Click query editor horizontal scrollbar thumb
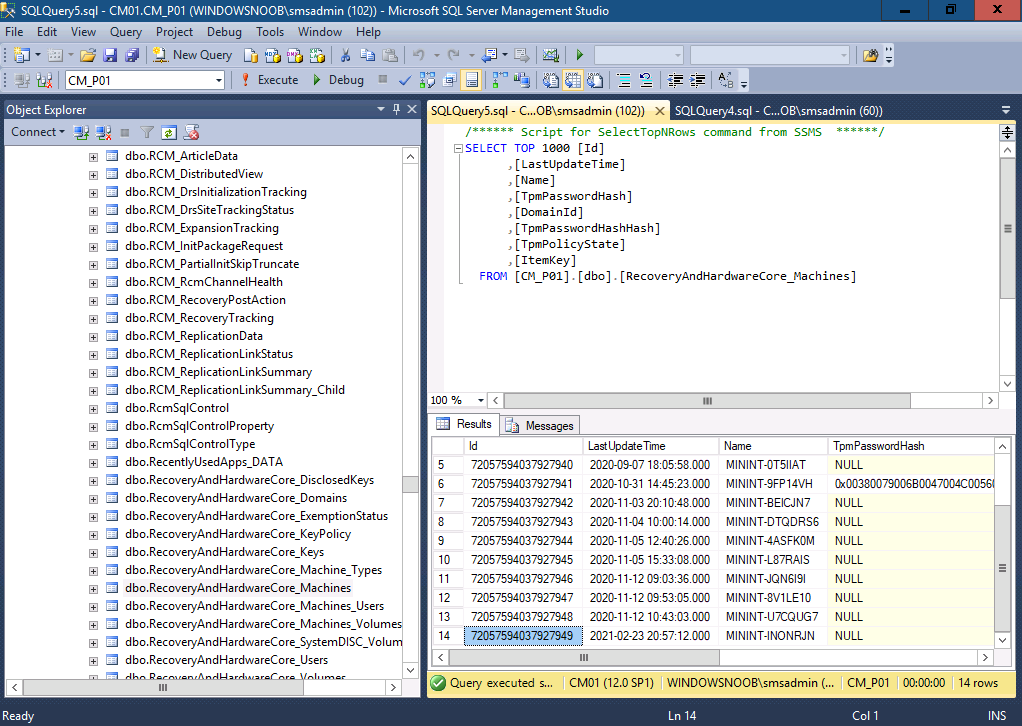The image size is (1022, 726). (707, 400)
